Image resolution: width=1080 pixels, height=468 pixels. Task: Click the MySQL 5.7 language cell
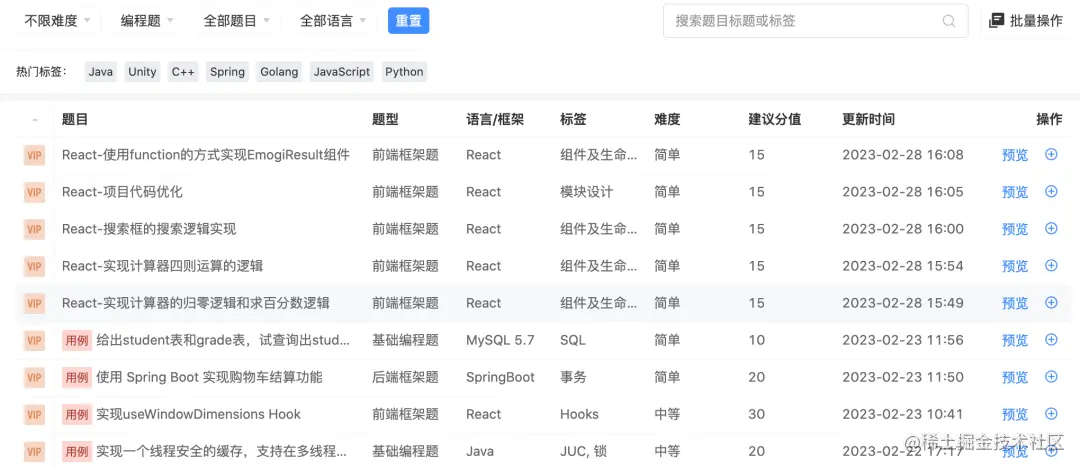(x=500, y=340)
